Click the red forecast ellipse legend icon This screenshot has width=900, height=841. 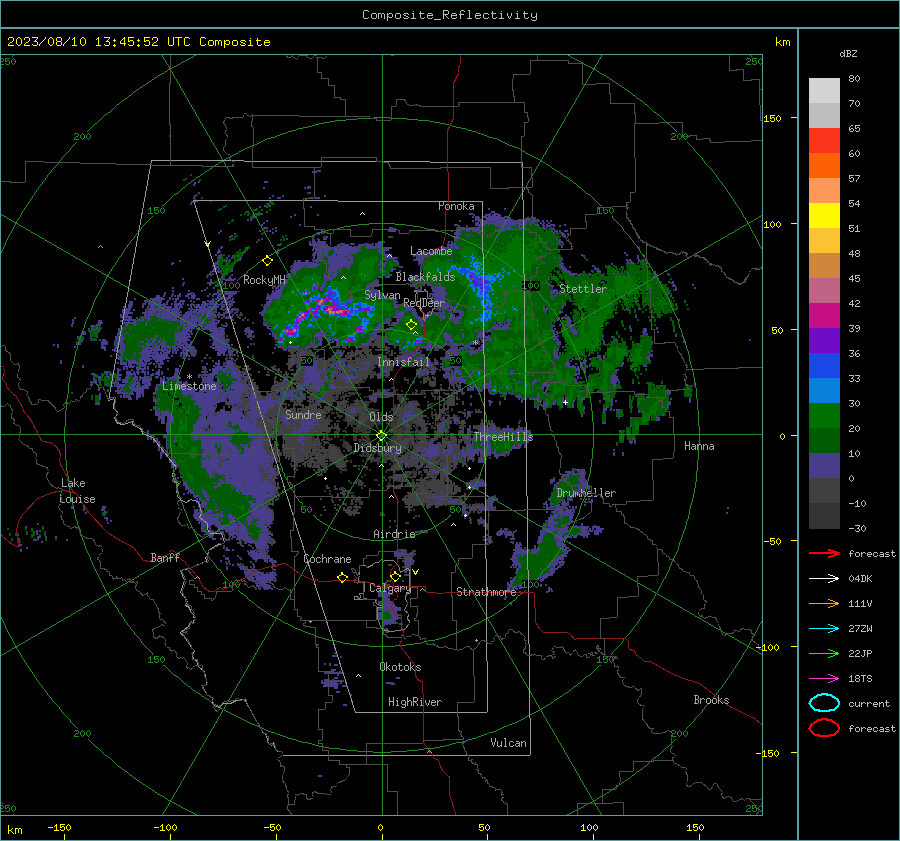pyautogui.click(x=824, y=728)
